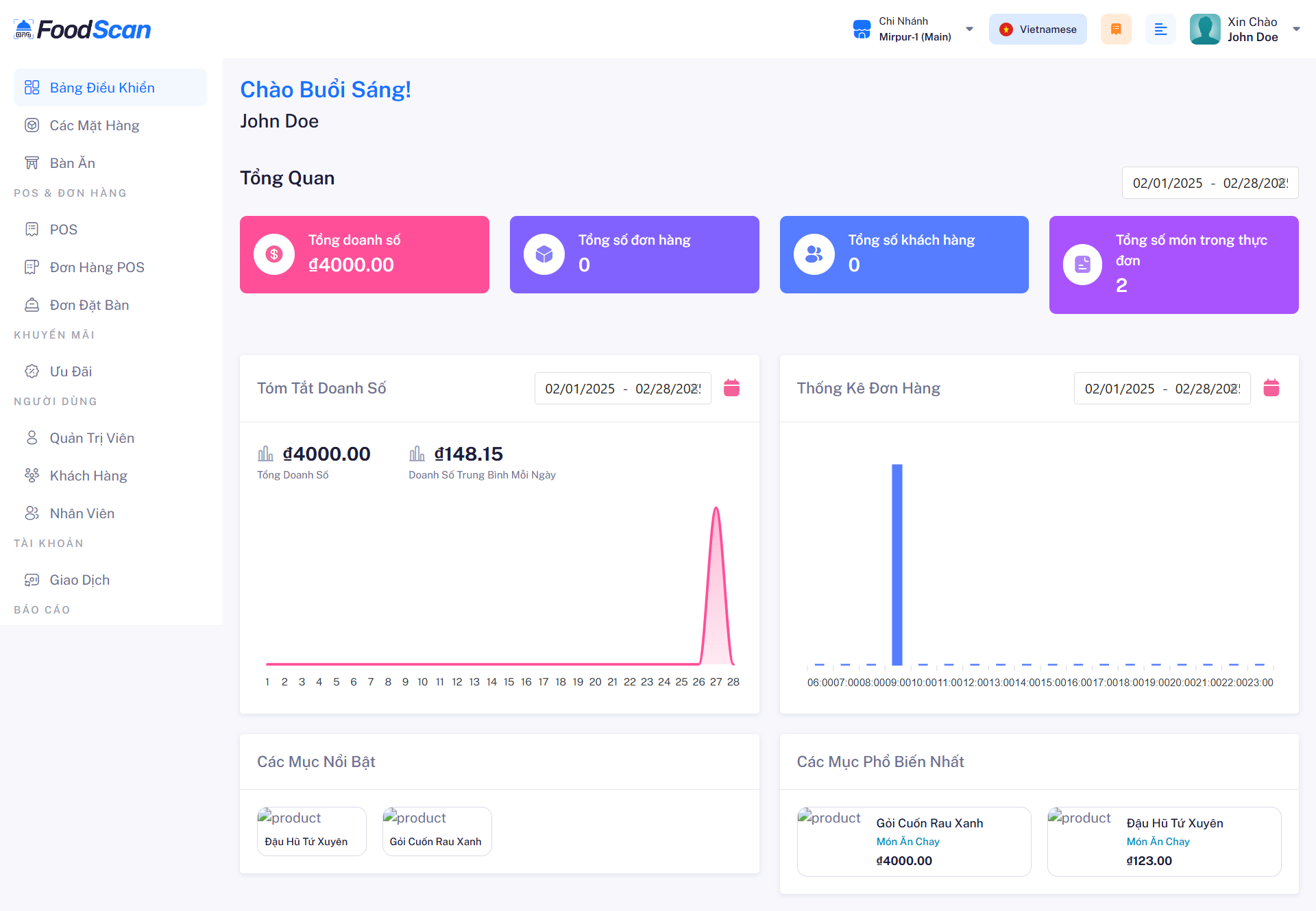Click the dollar icon on the Tổng doanh số card

pyautogui.click(x=274, y=254)
